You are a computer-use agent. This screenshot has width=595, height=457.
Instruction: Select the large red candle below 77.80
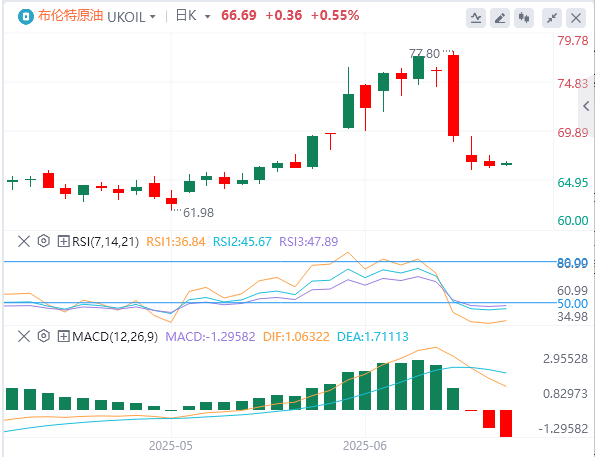tap(453, 96)
